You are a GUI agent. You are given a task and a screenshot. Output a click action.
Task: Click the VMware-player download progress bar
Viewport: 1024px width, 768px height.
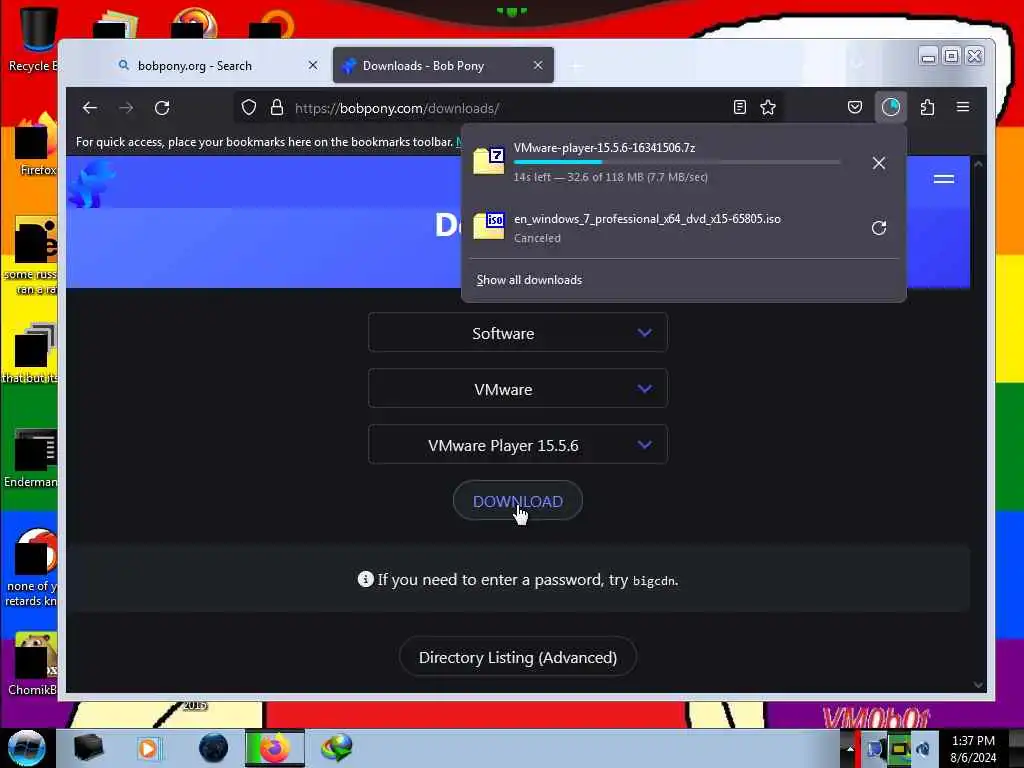click(x=677, y=162)
